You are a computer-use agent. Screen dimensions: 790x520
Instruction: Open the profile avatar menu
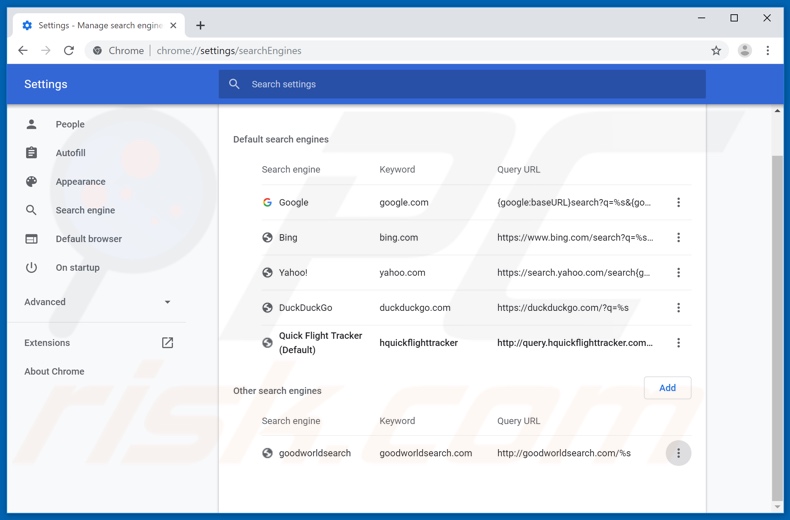(x=745, y=50)
